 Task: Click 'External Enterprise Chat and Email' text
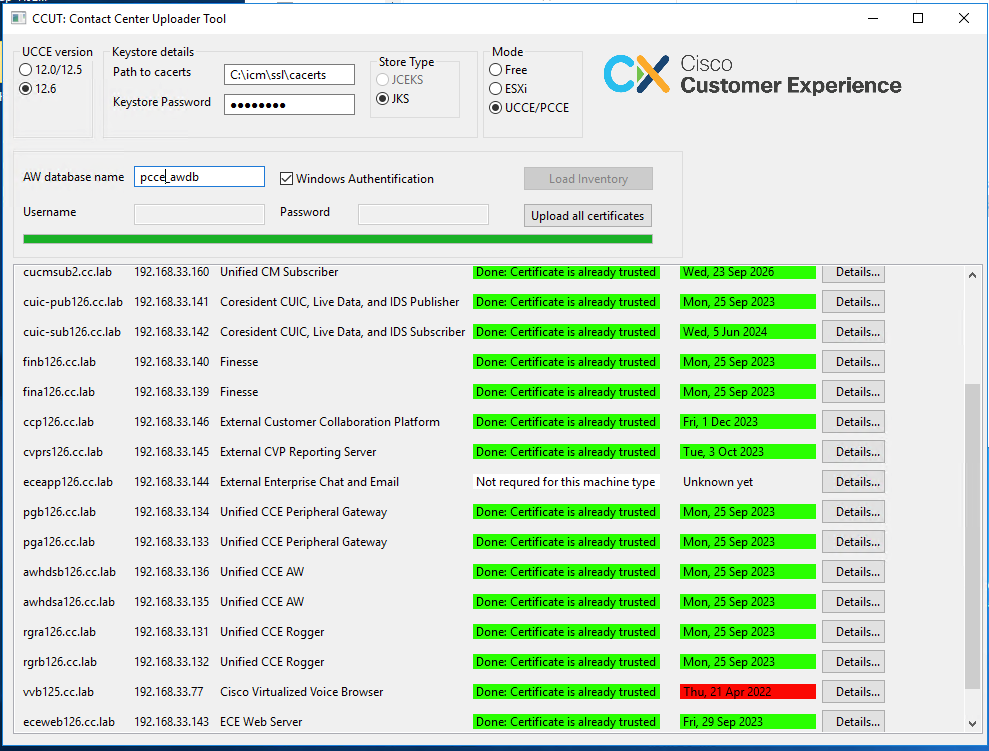pos(309,482)
